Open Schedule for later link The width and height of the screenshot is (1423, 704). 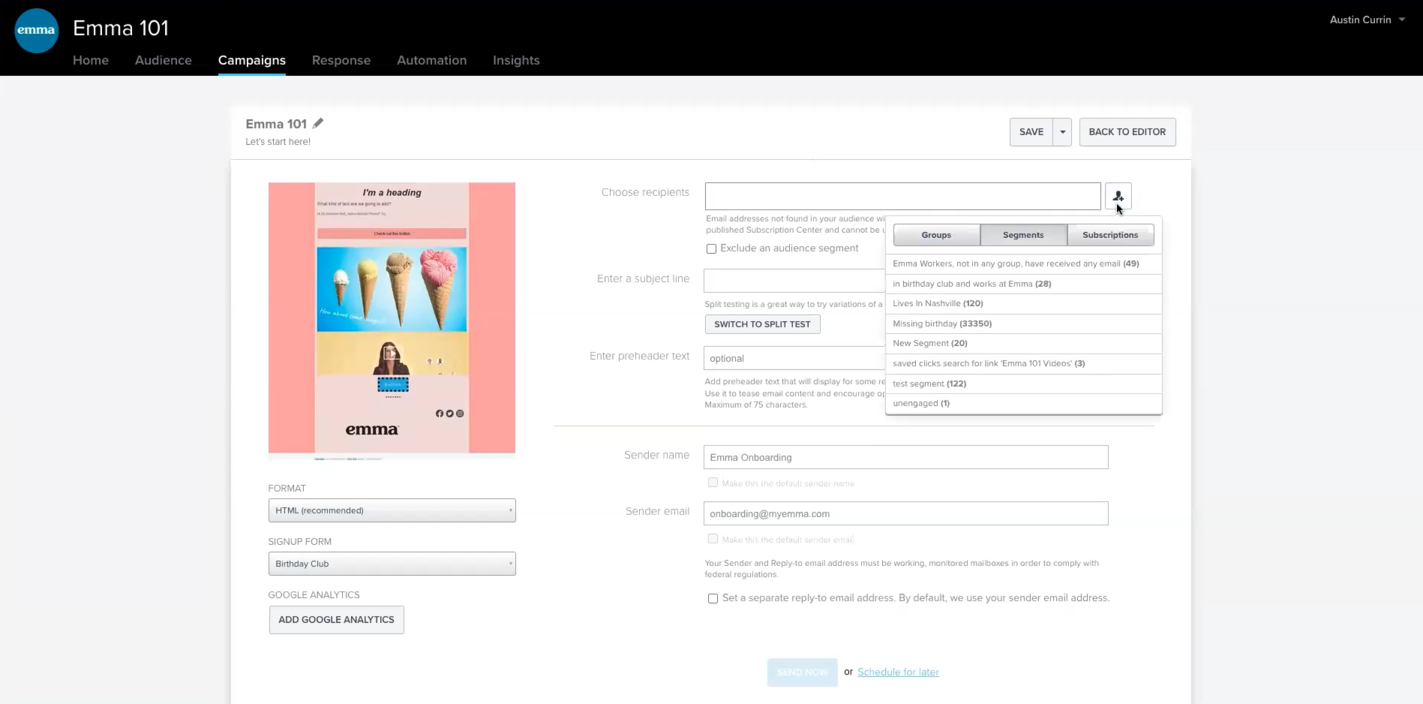pos(898,672)
